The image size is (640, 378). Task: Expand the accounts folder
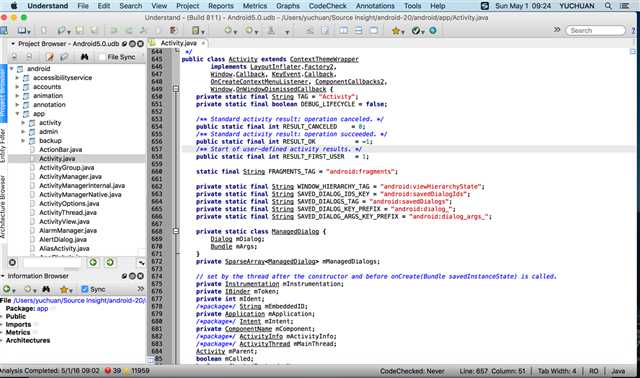pos(17,87)
